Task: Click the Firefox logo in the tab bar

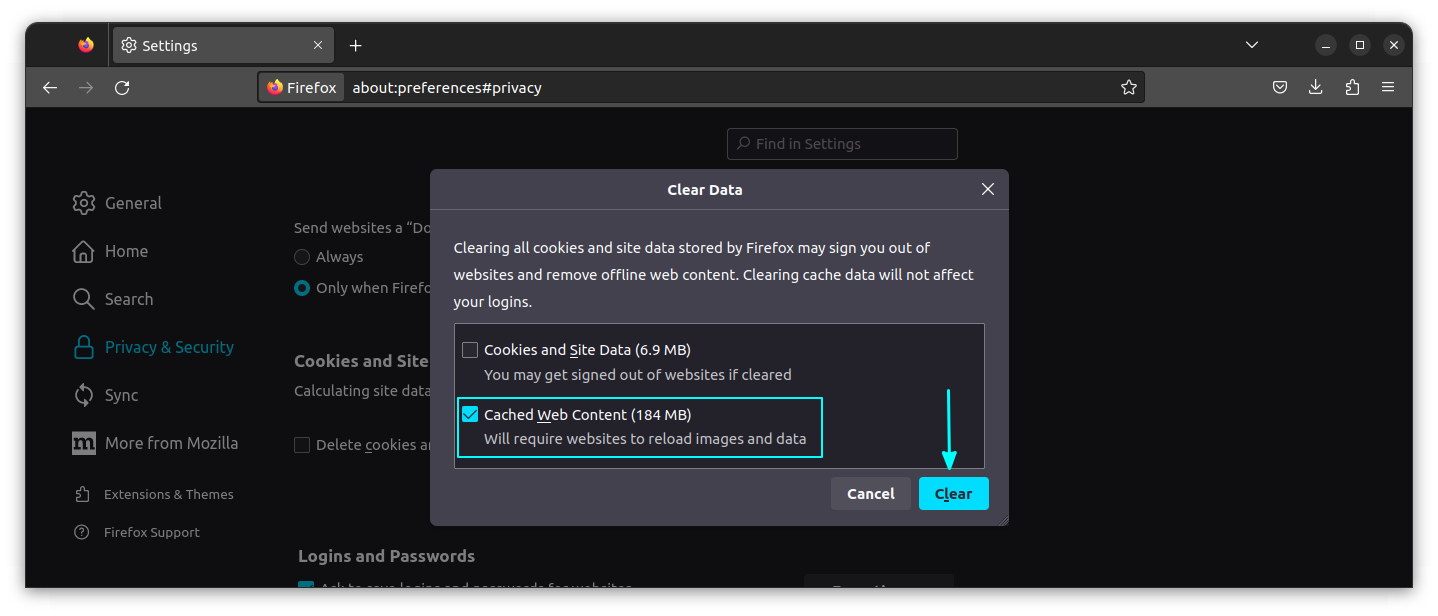Action: 86,45
